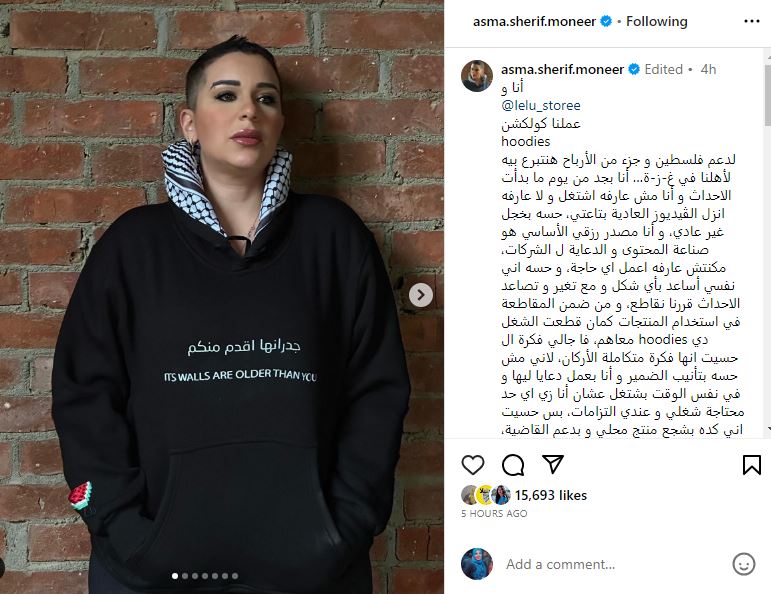Save the post with the bookmark icon
This screenshot has height=594, width=771.
752,465
